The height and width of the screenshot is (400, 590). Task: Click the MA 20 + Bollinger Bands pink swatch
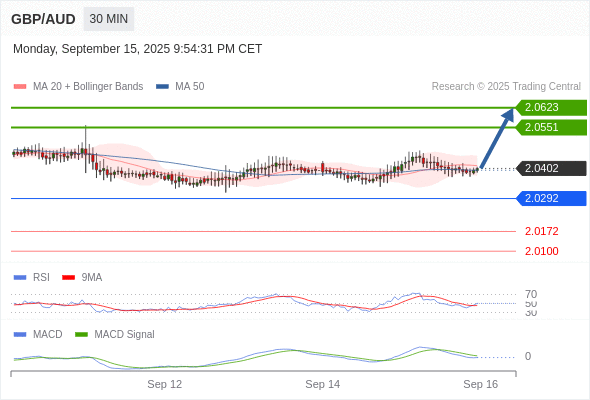pyautogui.click(x=20, y=87)
